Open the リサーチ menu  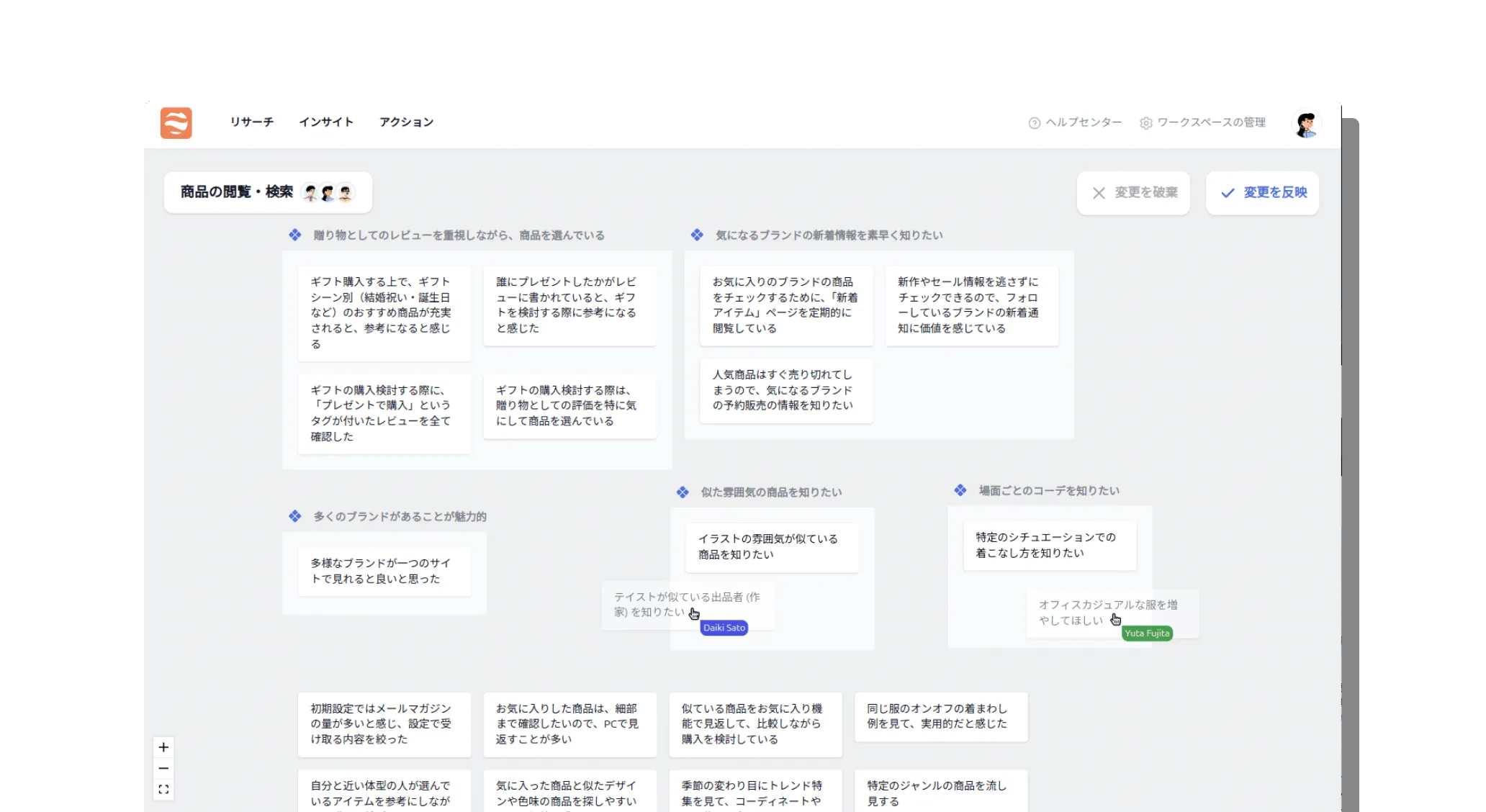252,122
